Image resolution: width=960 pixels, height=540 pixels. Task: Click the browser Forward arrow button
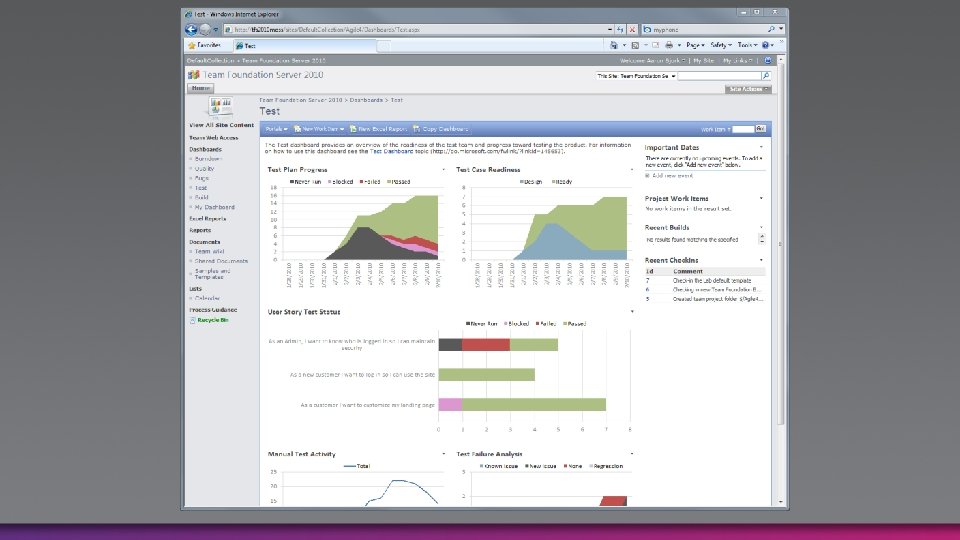[205, 29]
